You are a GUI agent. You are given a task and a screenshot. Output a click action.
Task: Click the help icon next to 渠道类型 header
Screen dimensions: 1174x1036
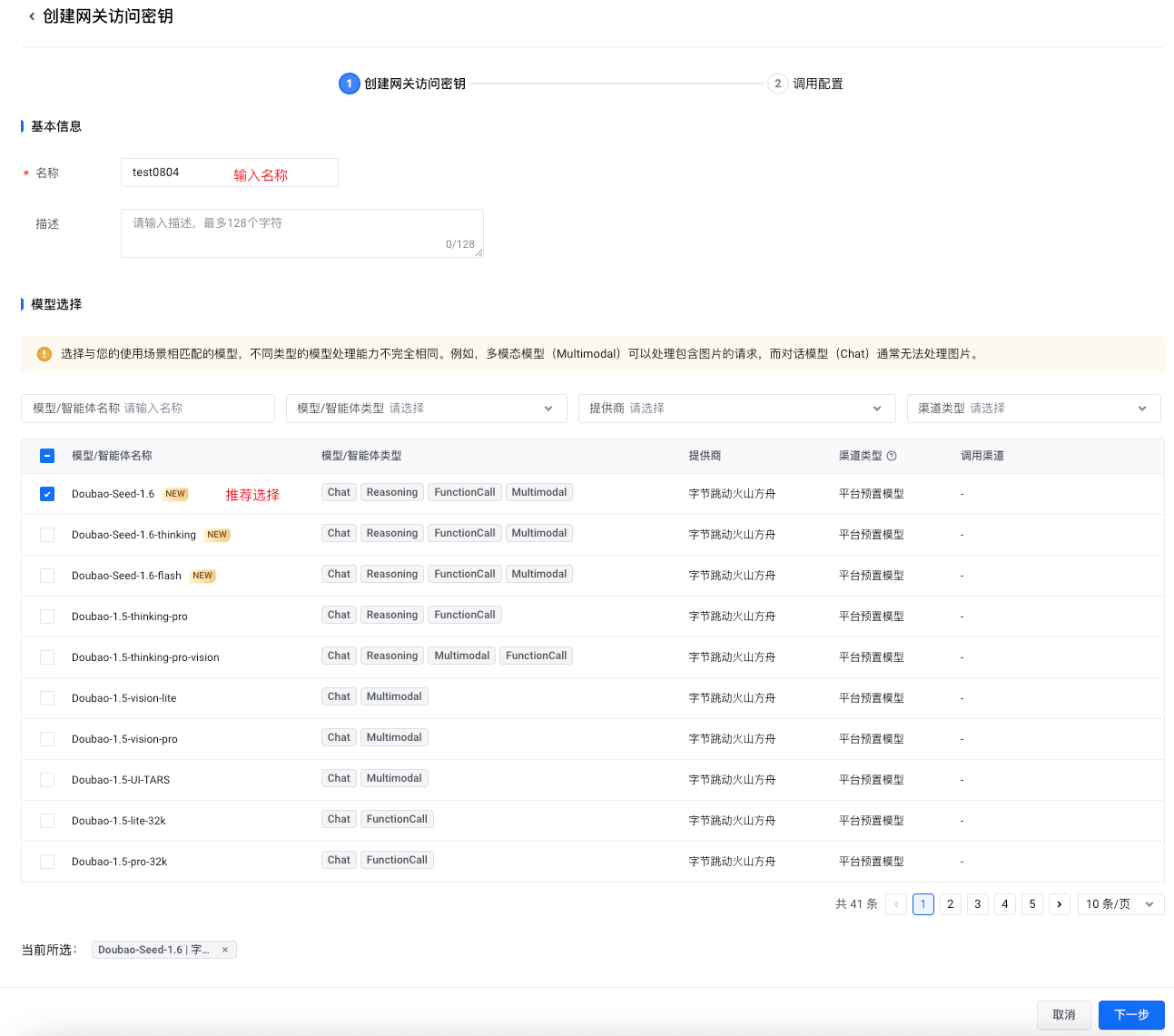pyautogui.click(x=892, y=456)
